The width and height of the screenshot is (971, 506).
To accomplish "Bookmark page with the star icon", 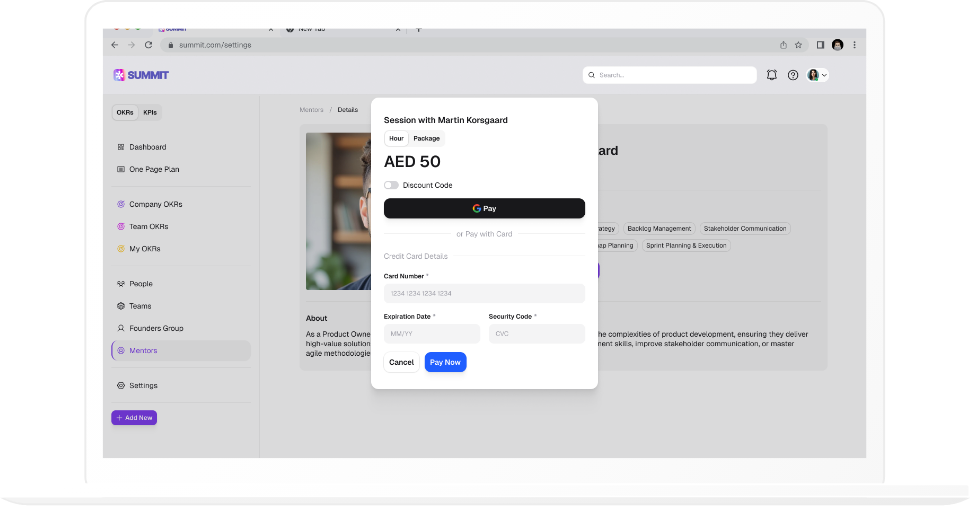I will [798, 45].
